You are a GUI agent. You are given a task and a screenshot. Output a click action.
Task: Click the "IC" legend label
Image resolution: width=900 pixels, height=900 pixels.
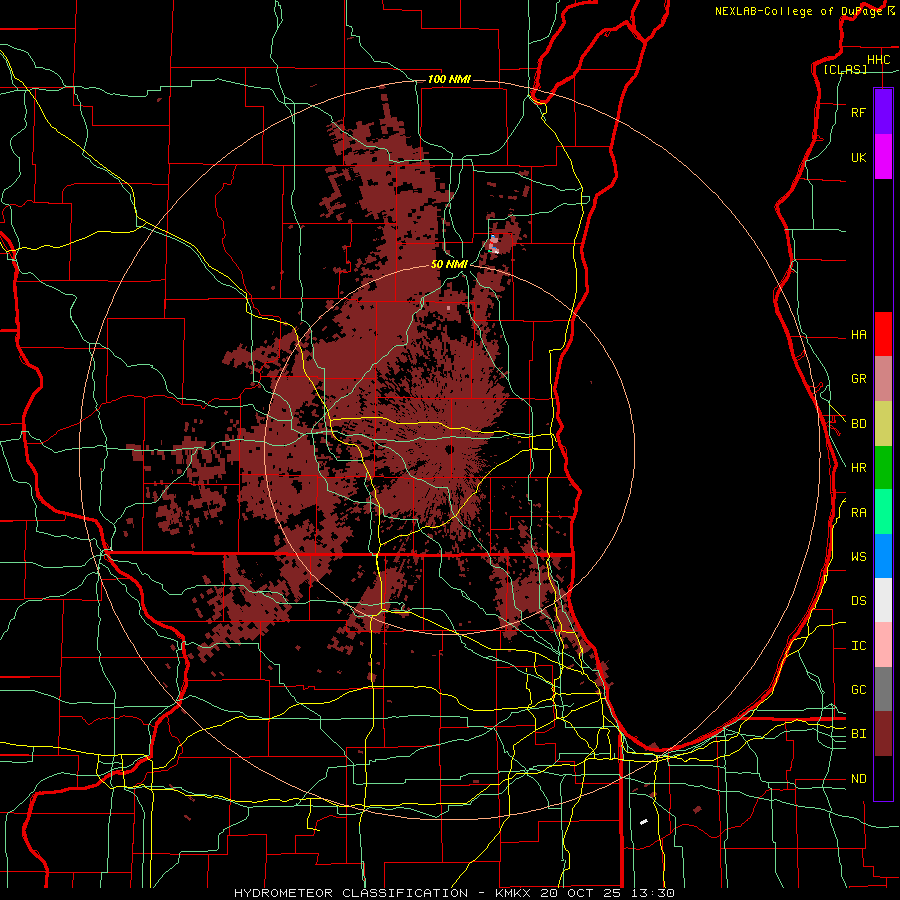[858, 646]
